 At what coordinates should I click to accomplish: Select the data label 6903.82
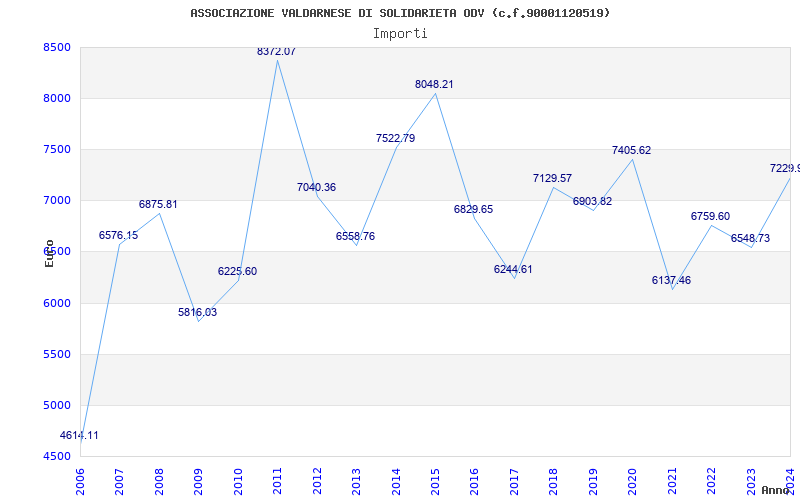[x=592, y=202]
